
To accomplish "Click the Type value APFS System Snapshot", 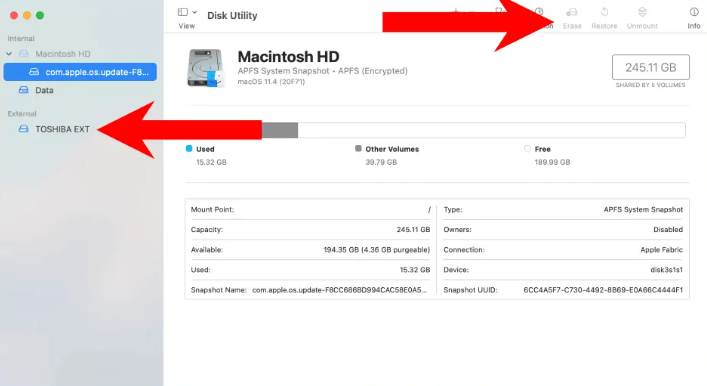I will 643,209.
